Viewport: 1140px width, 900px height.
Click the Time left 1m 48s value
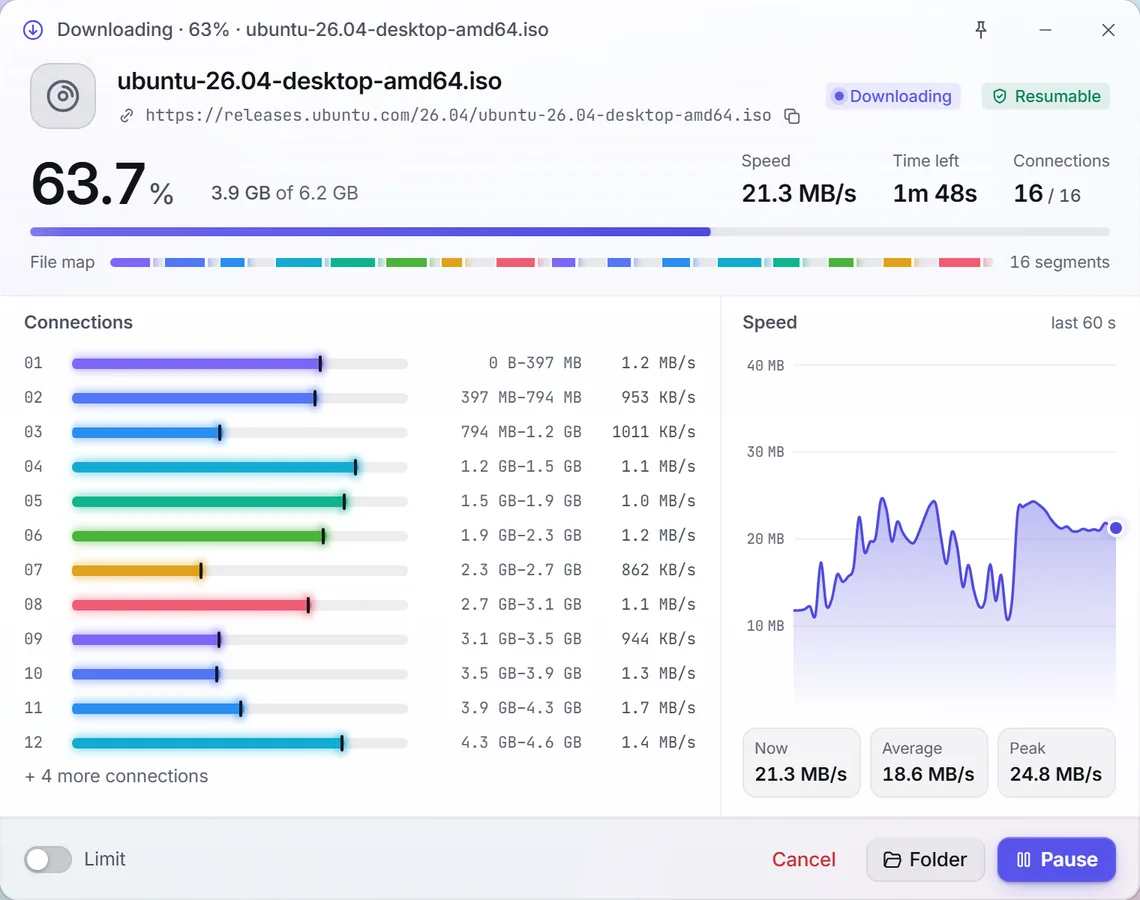point(934,194)
